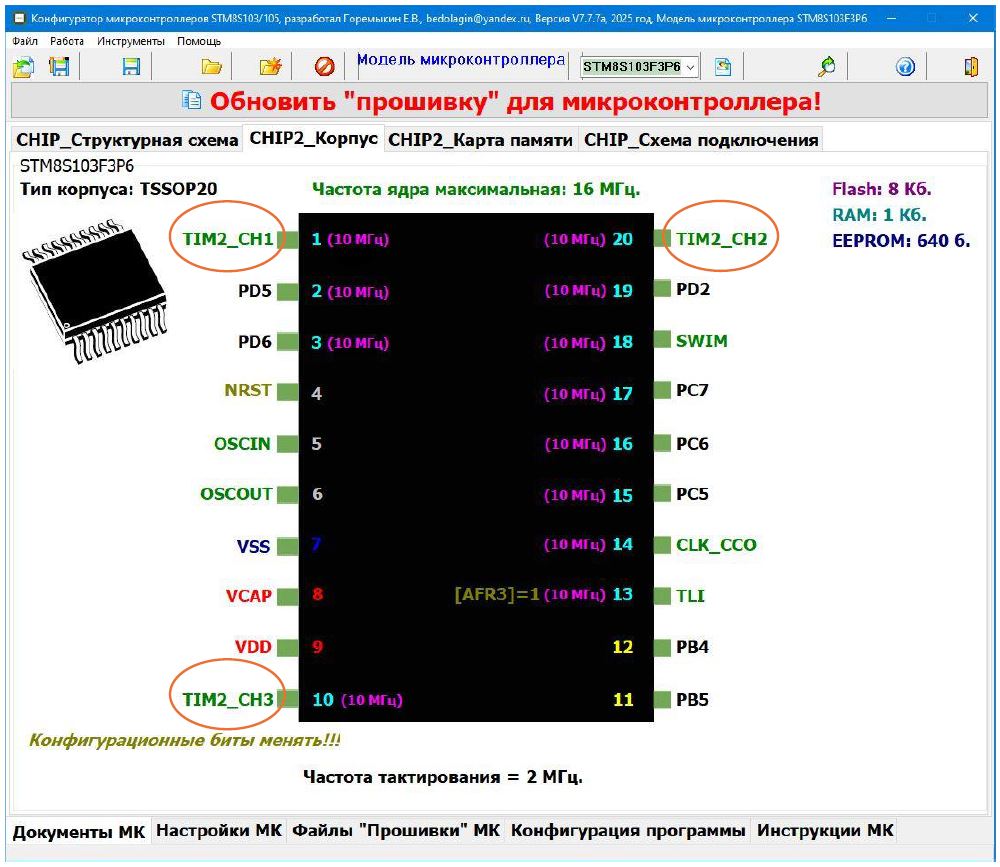Viewport: 1000px width, 867px height.
Task: Click the red prohibition stop icon
Action: click(x=325, y=66)
